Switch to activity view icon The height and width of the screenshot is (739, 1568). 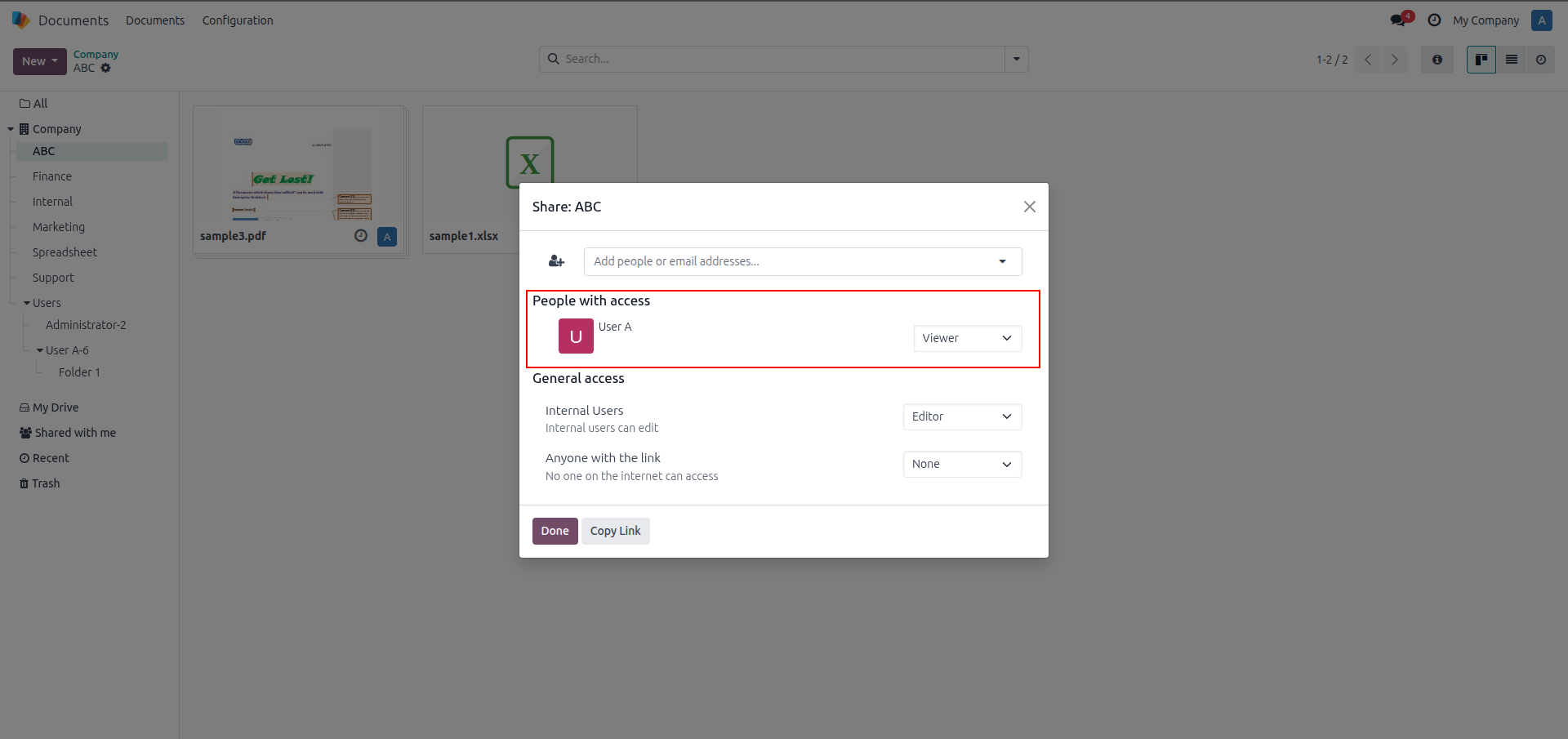pos(1541,60)
